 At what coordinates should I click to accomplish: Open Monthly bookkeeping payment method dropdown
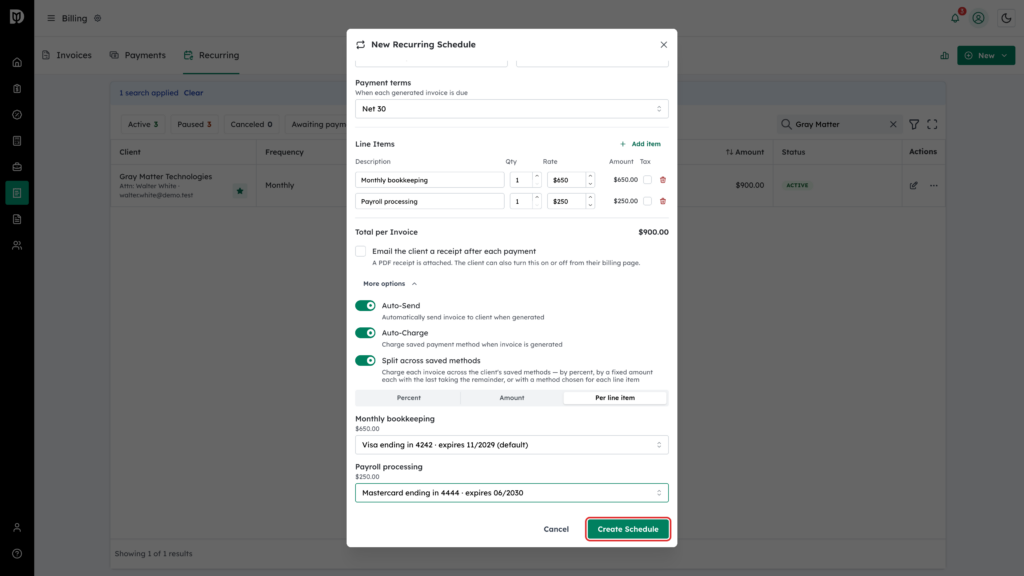[511, 445]
